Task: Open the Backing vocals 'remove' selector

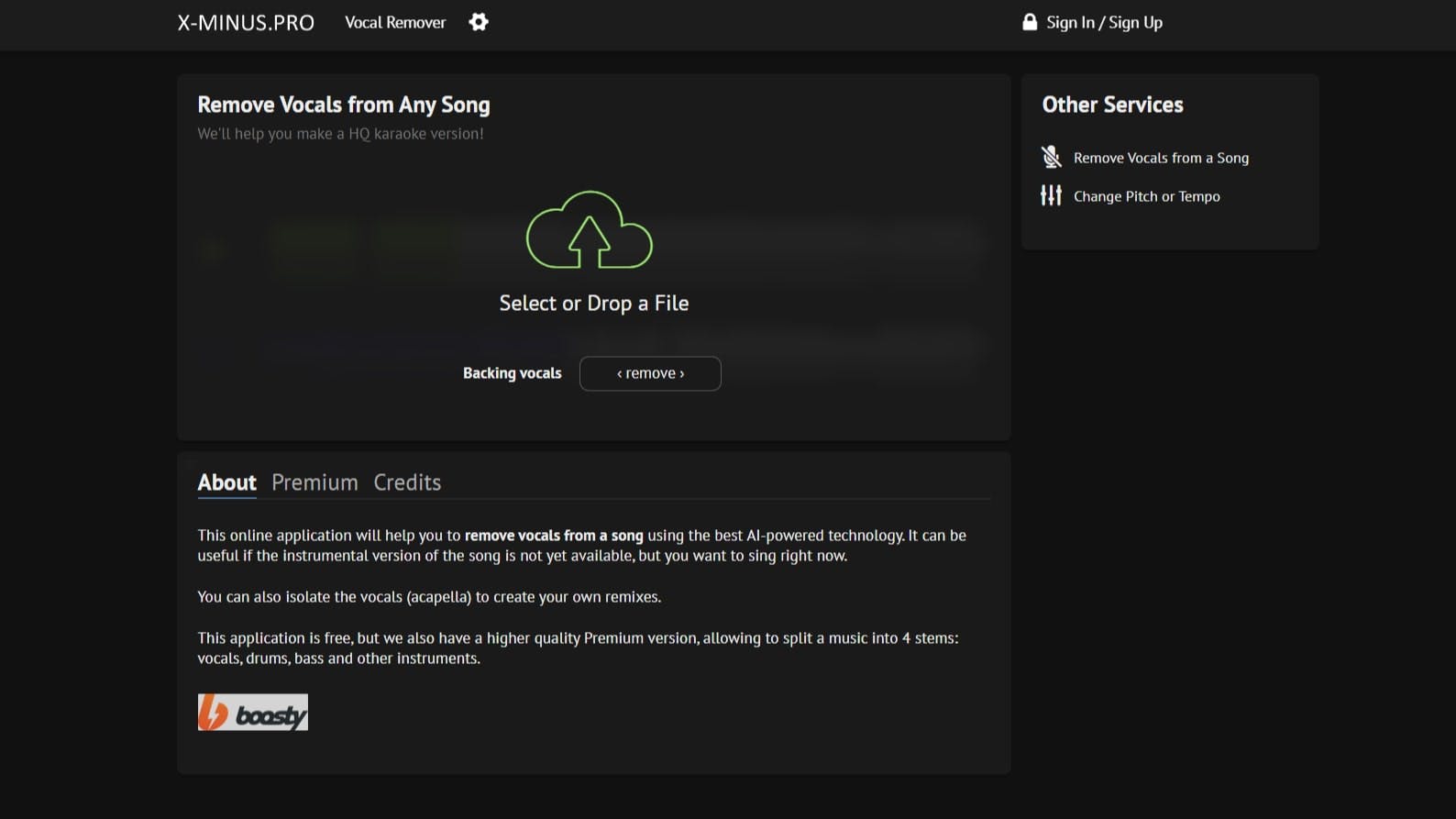Action: click(x=650, y=373)
